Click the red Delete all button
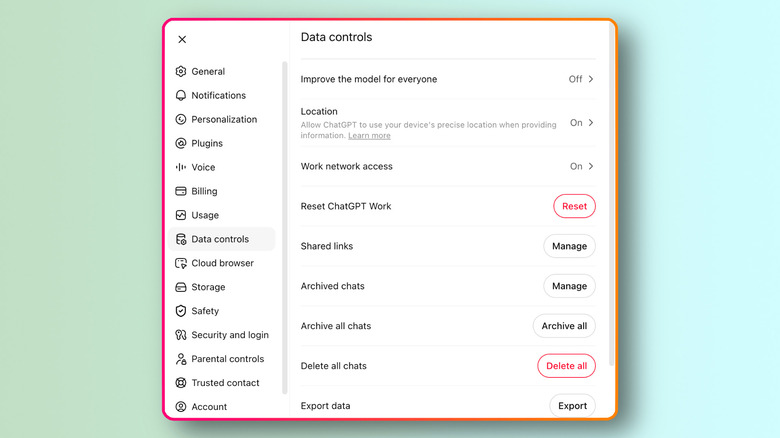The image size is (780, 438). [x=567, y=366]
